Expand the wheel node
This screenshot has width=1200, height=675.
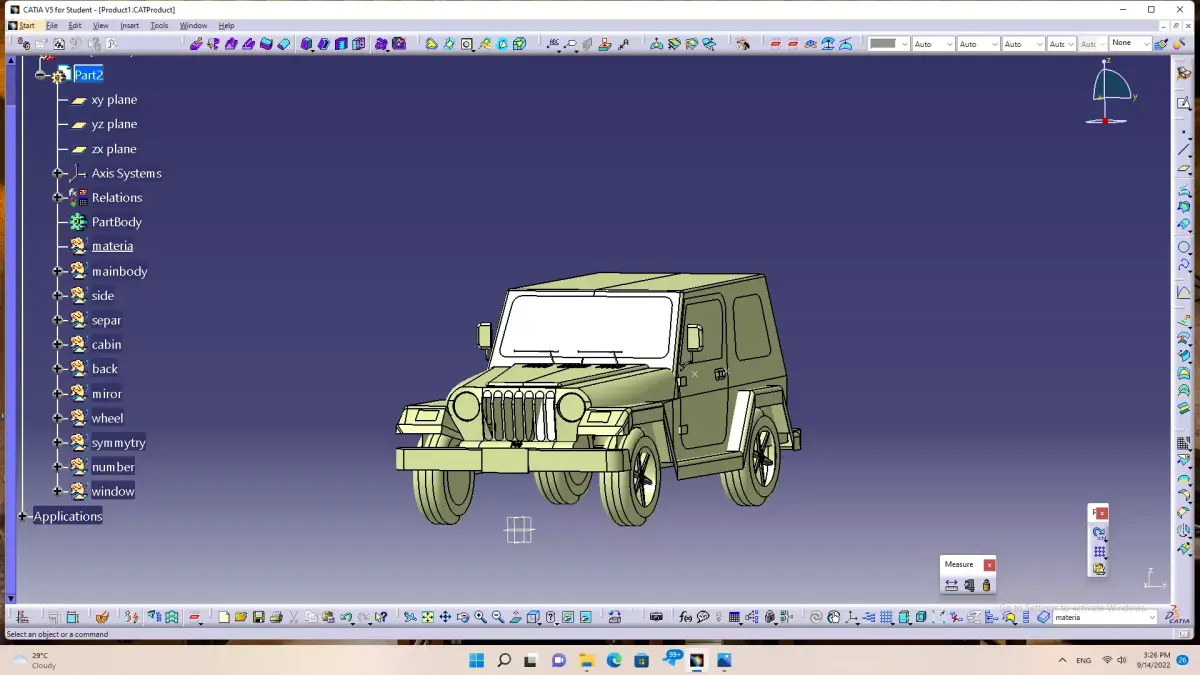tap(57, 418)
